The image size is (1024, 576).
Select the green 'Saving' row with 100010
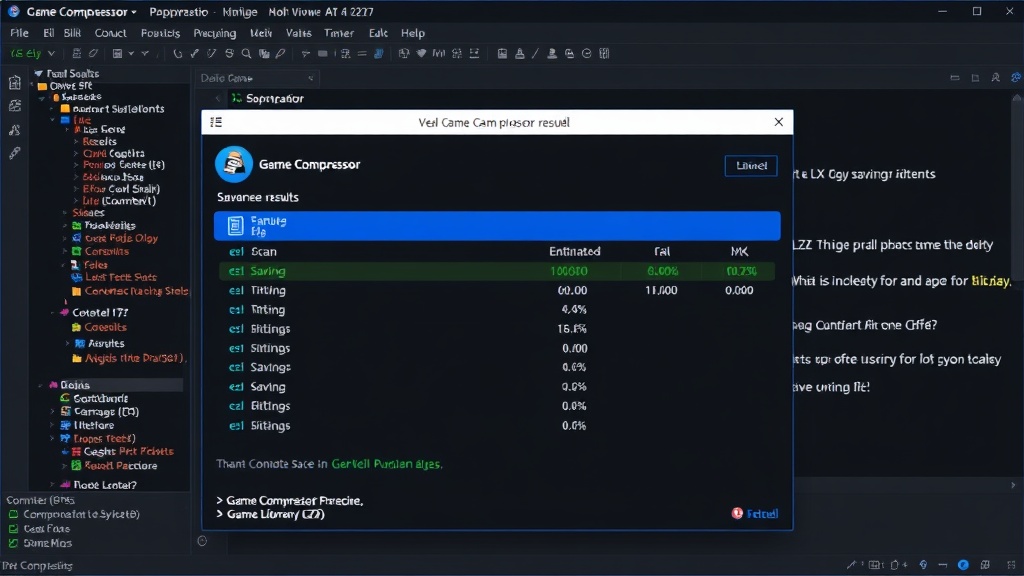click(x=497, y=271)
